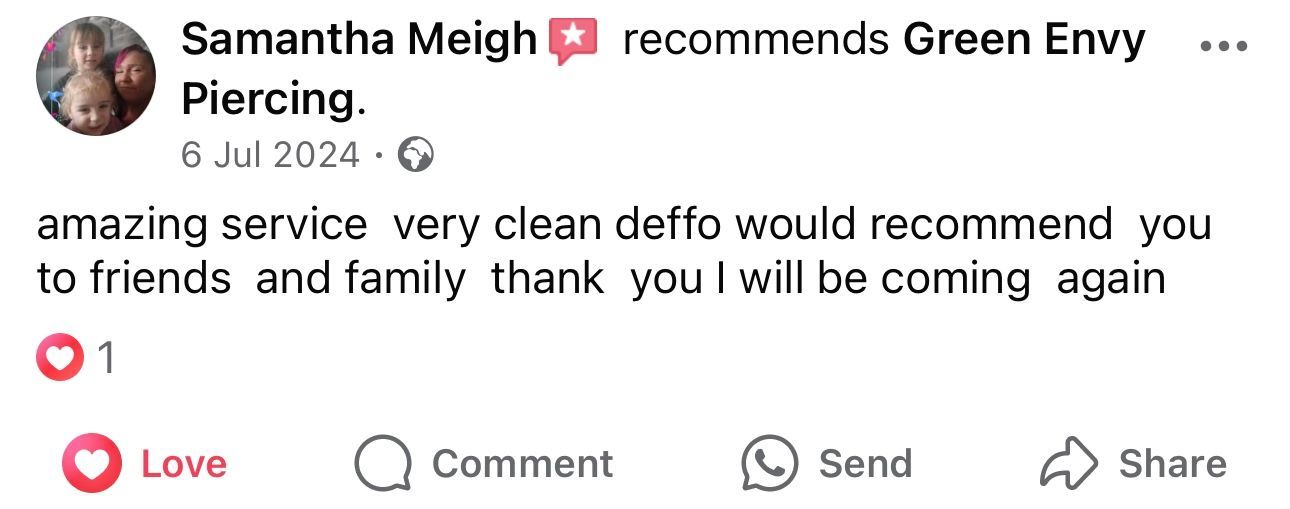
Task: Click the 6 Jul 2024 post date
Action: click(x=269, y=154)
